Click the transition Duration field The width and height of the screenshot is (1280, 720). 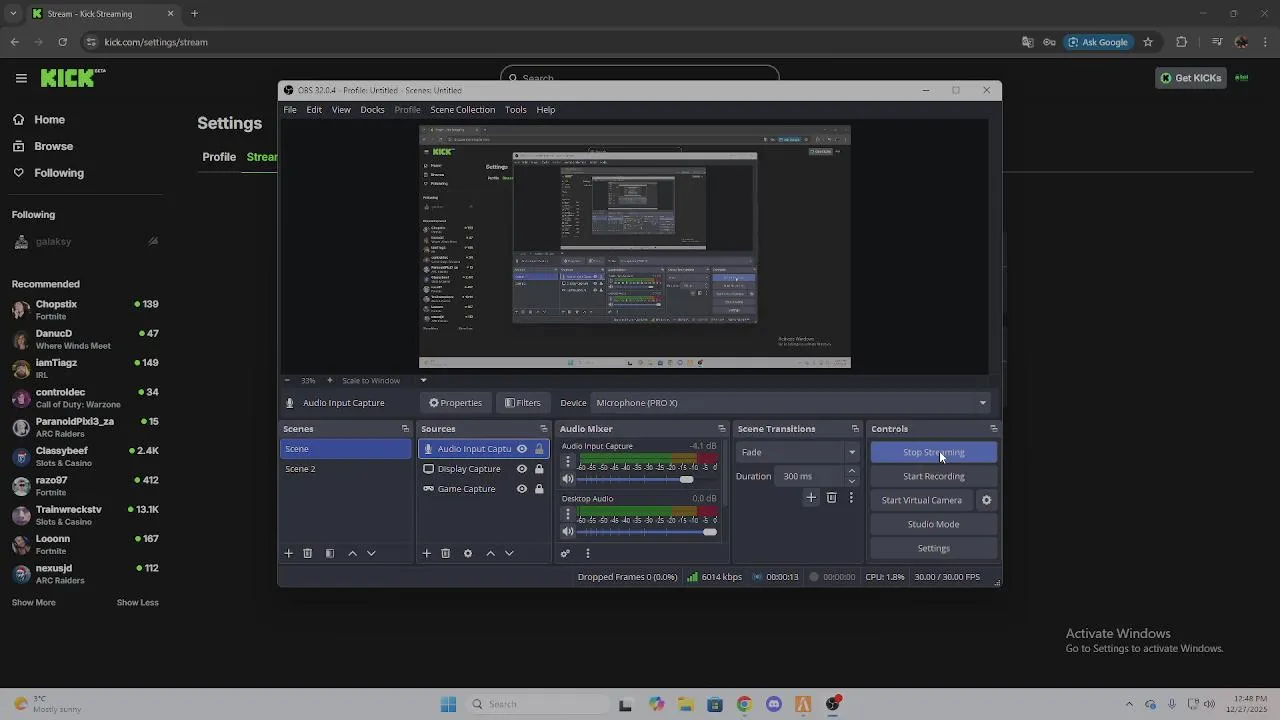tap(810, 476)
